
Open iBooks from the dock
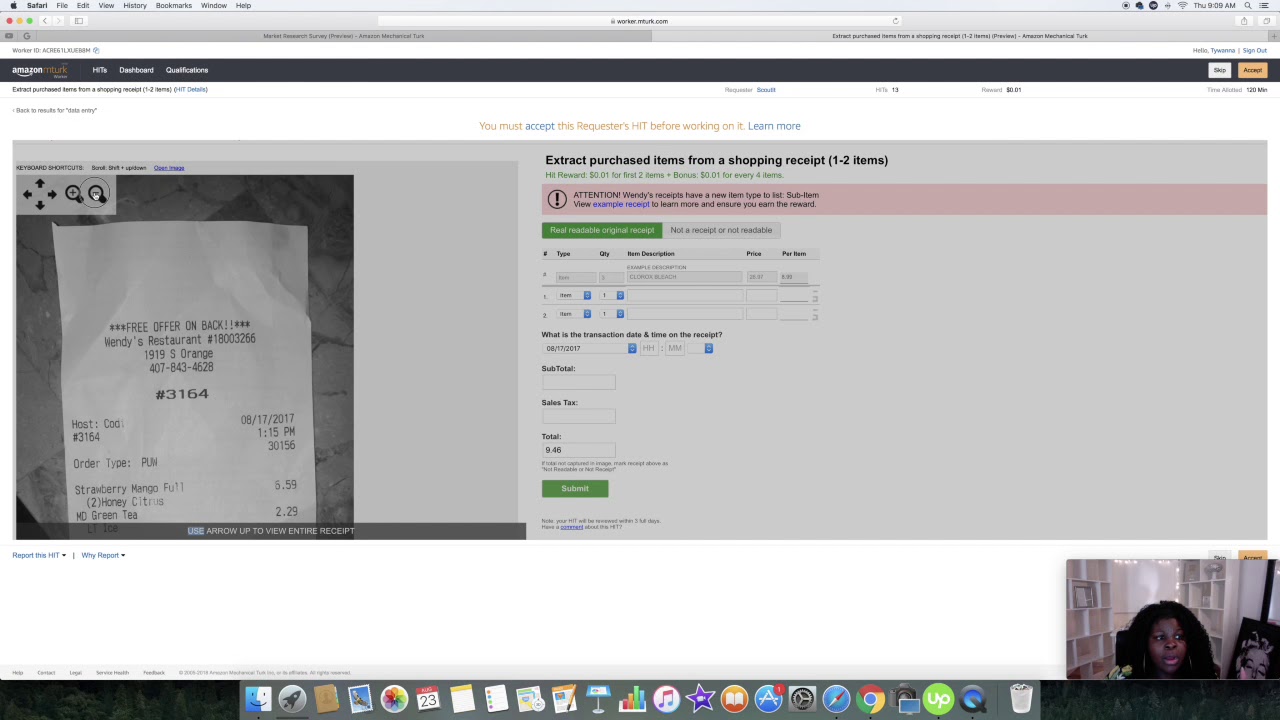click(x=734, y=699)
